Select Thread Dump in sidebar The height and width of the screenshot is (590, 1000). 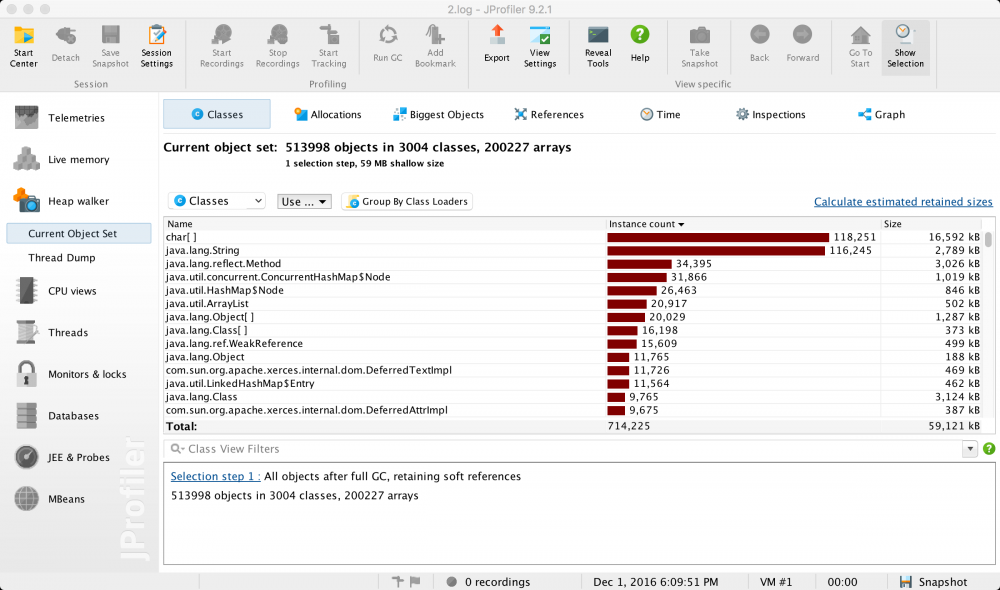tap(62, 258)
